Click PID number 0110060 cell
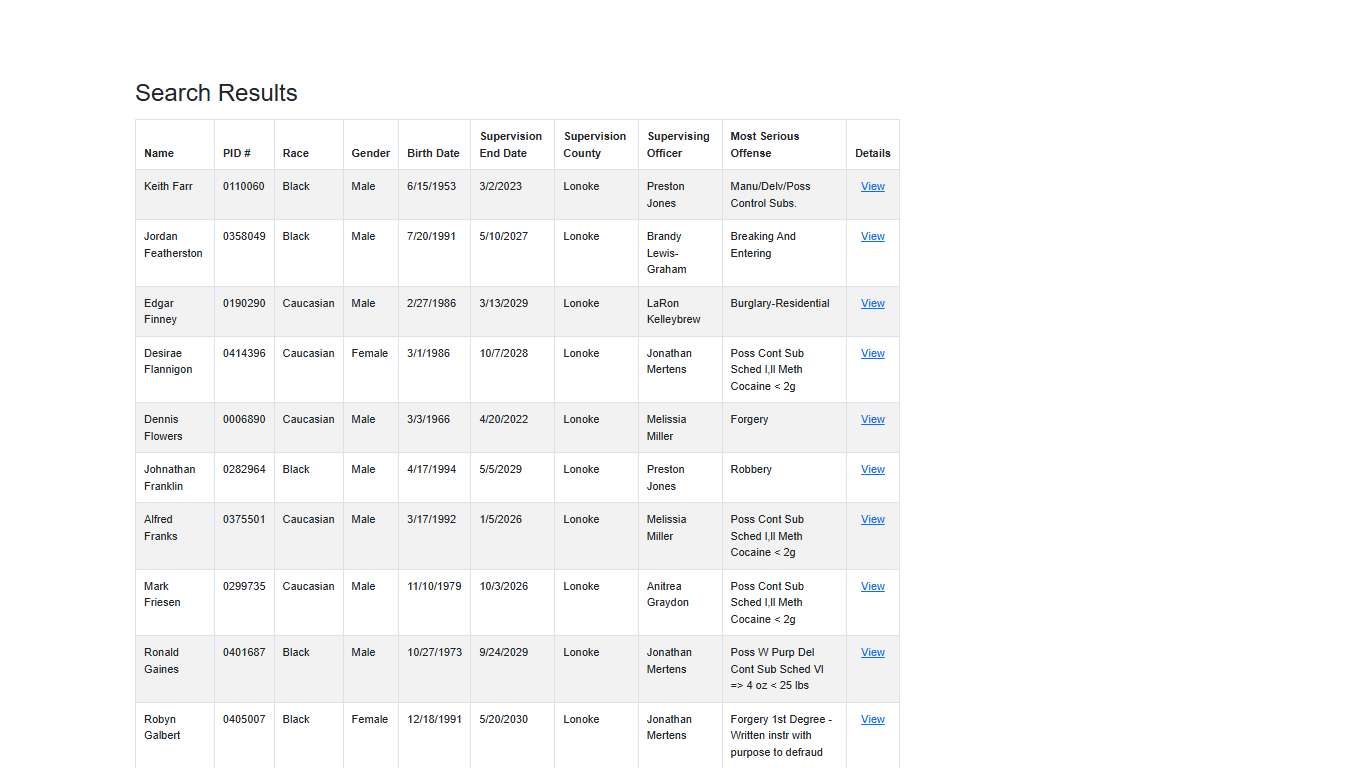Viewport: 1366px width, 768px height. pos(244,187)
